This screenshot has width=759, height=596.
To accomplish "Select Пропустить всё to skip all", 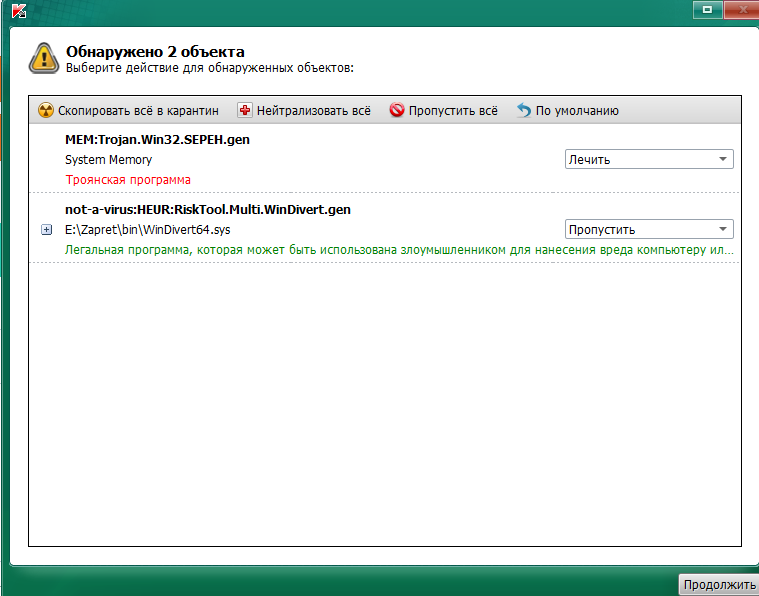I will (443, 110).
